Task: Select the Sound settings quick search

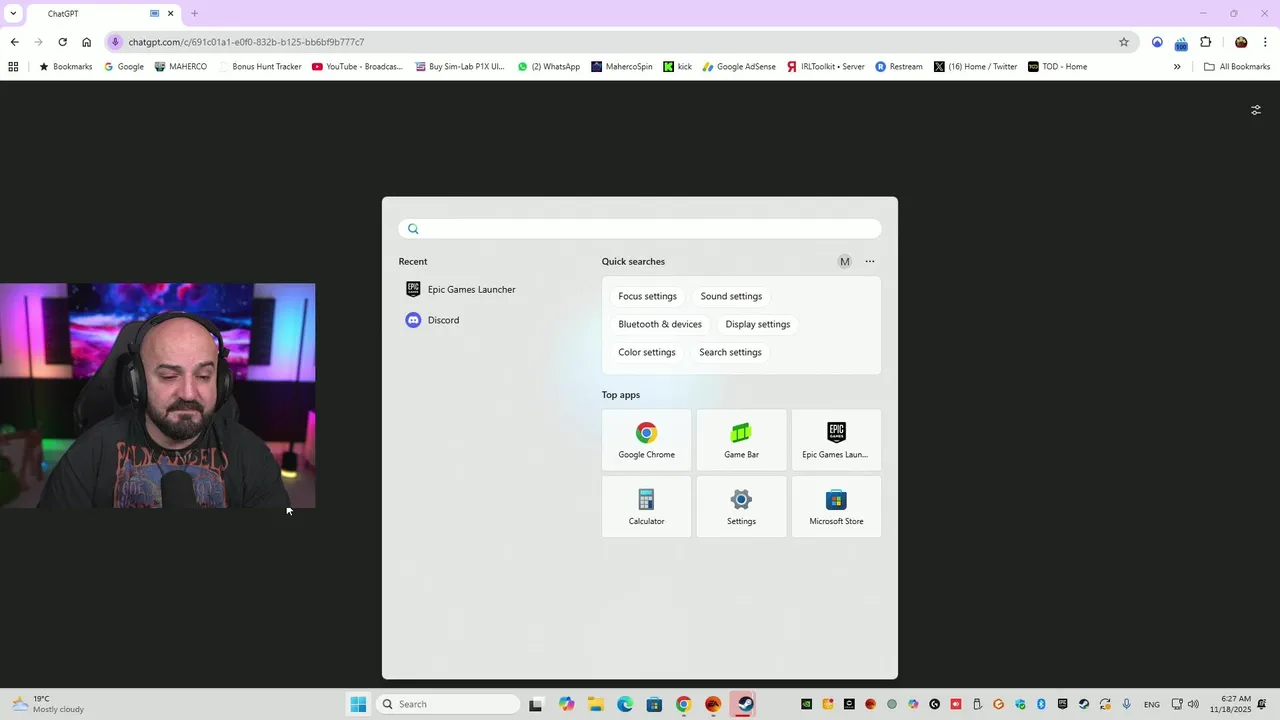Action: [731, 296]
